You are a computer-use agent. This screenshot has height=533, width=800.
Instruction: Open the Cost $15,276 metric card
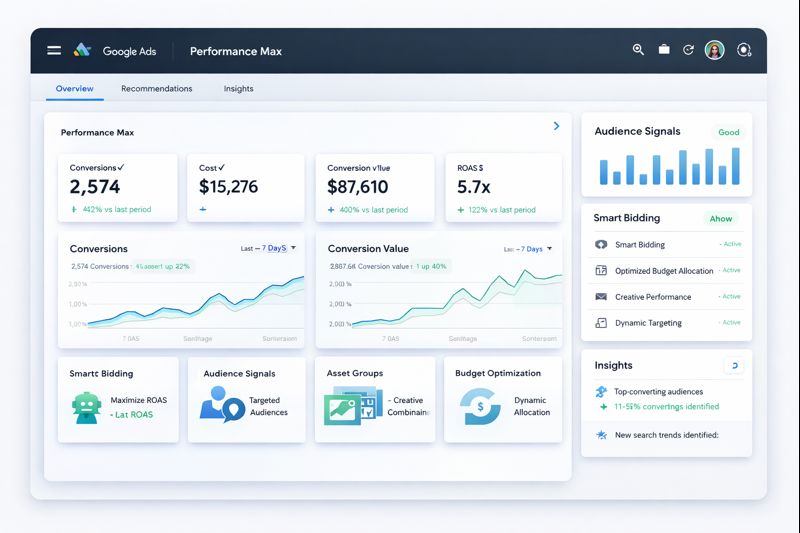pos(246,188)
